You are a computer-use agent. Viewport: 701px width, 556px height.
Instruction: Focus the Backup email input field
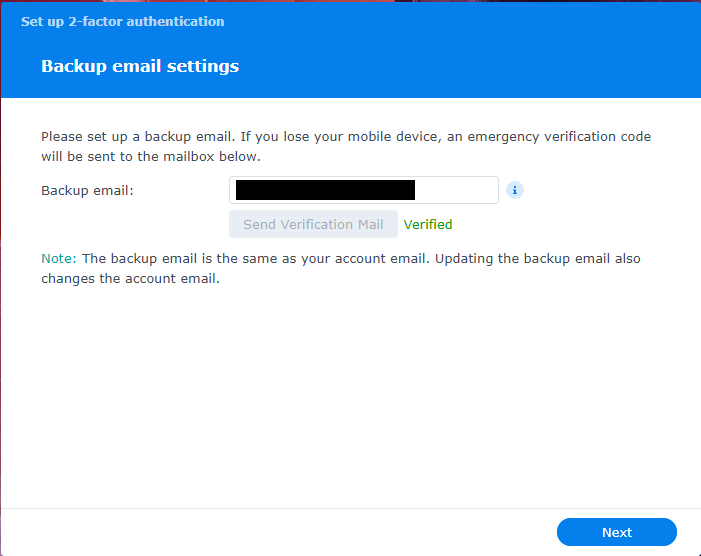click(x=363, y=190)
